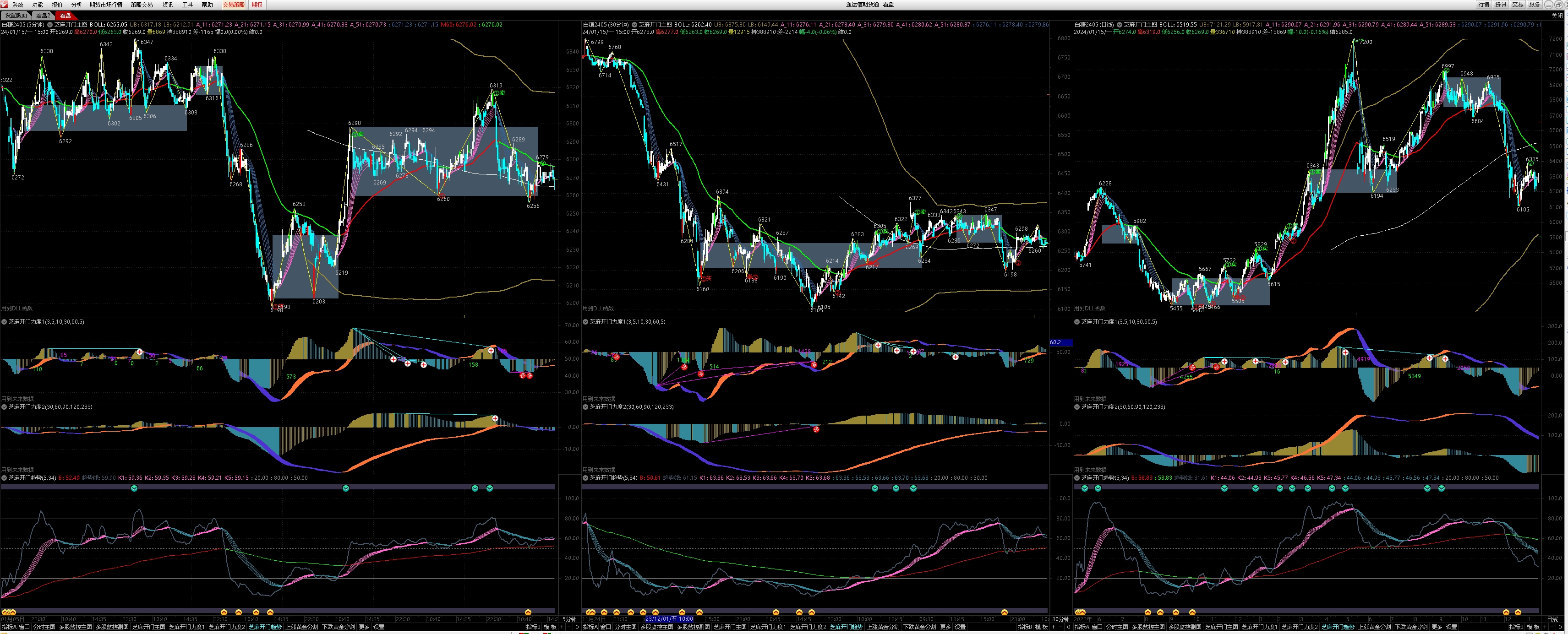Open the 系统 menu
Screen dimensions: 1568x634
coord(18,4)
